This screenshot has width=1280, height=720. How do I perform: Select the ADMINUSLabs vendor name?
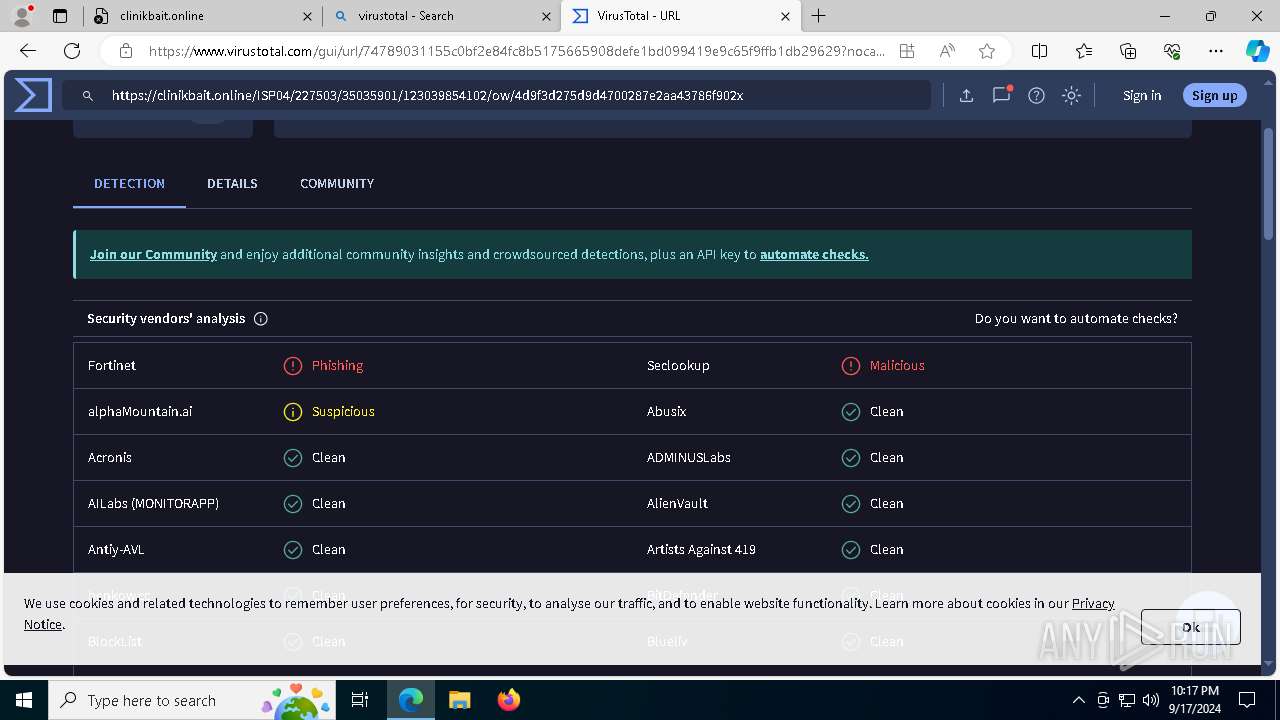689,457
